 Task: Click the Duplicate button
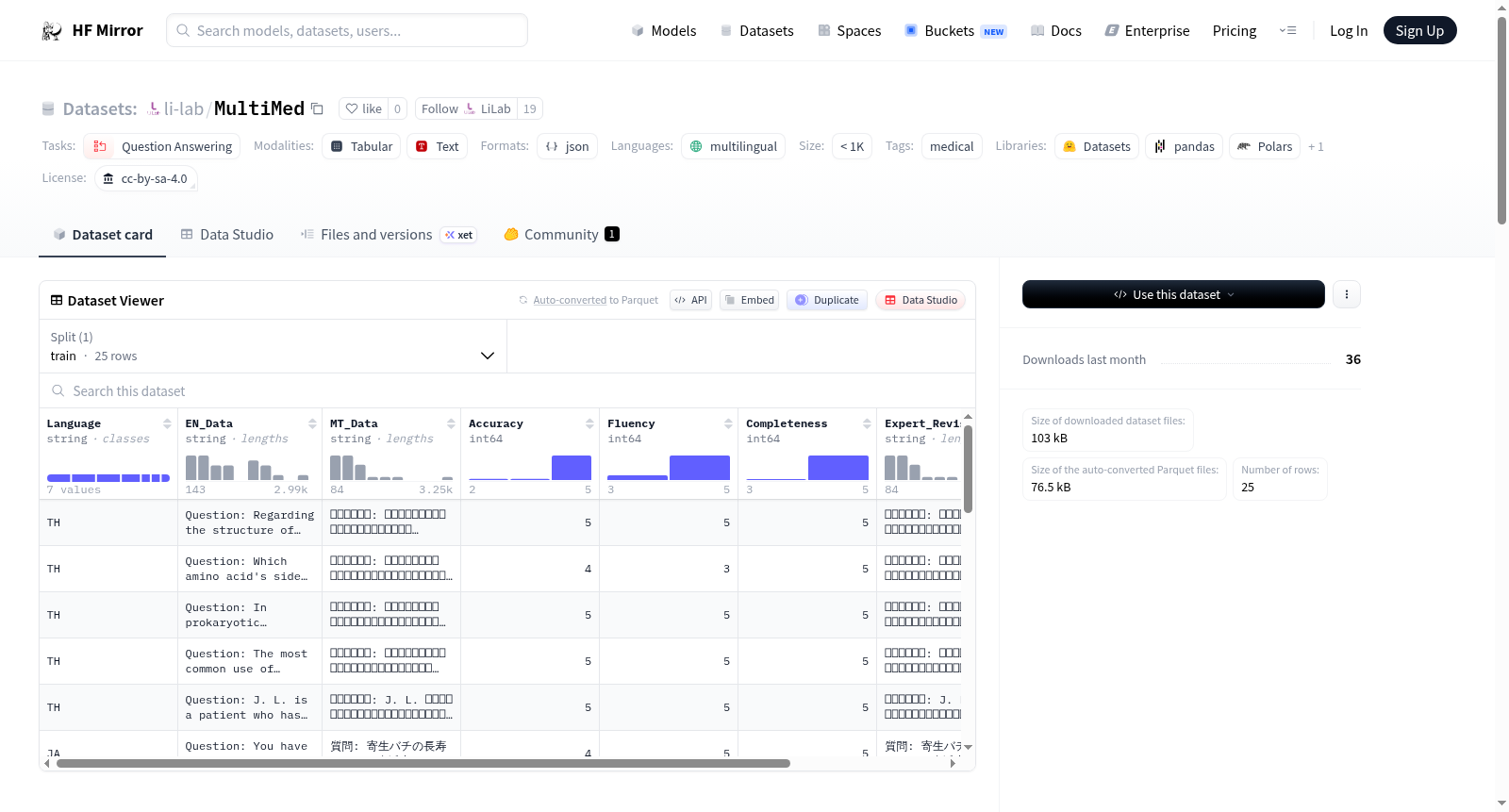pyautogui.click(x=827, y=300)
